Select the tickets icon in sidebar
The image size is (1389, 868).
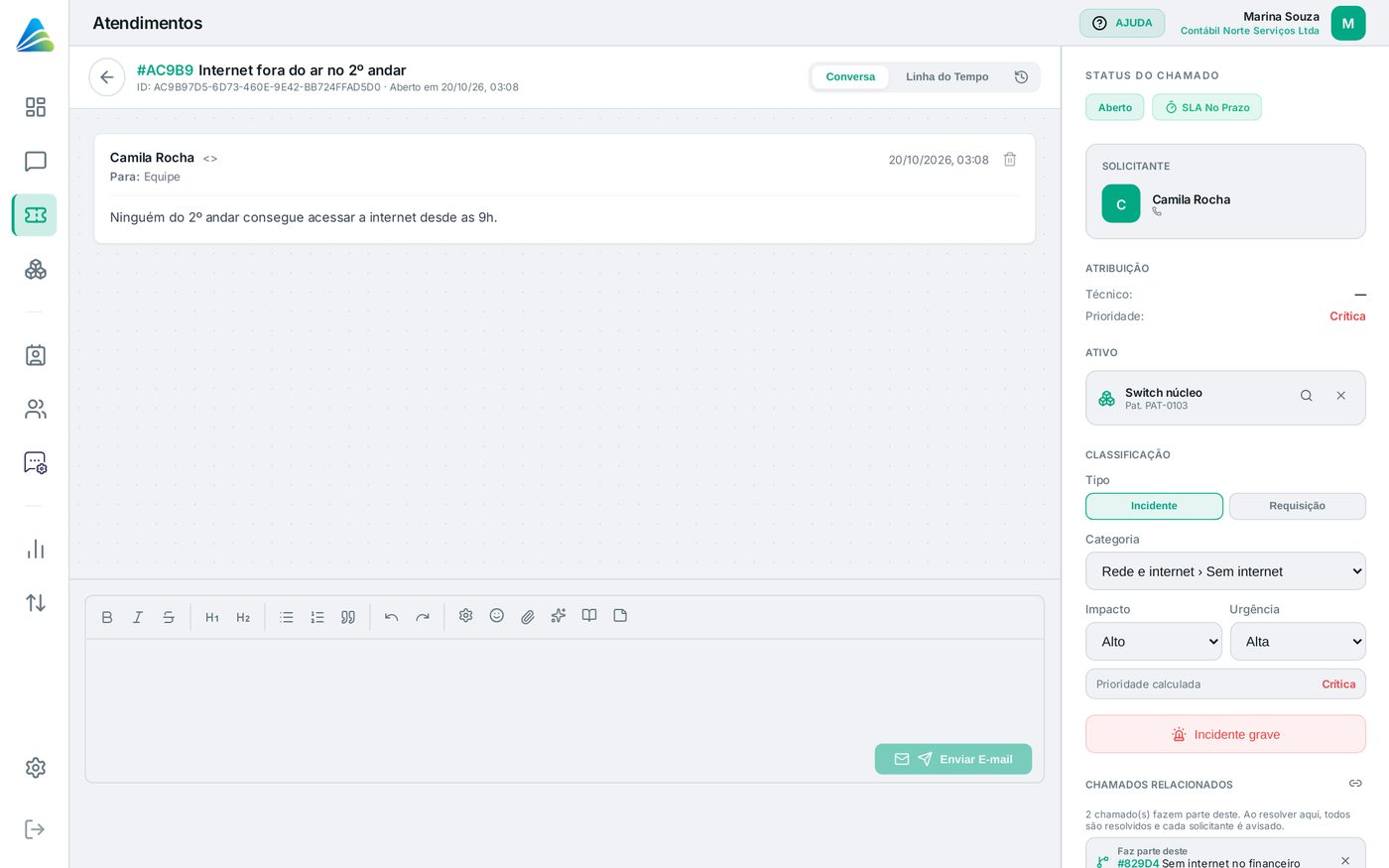tap(36, 215)
